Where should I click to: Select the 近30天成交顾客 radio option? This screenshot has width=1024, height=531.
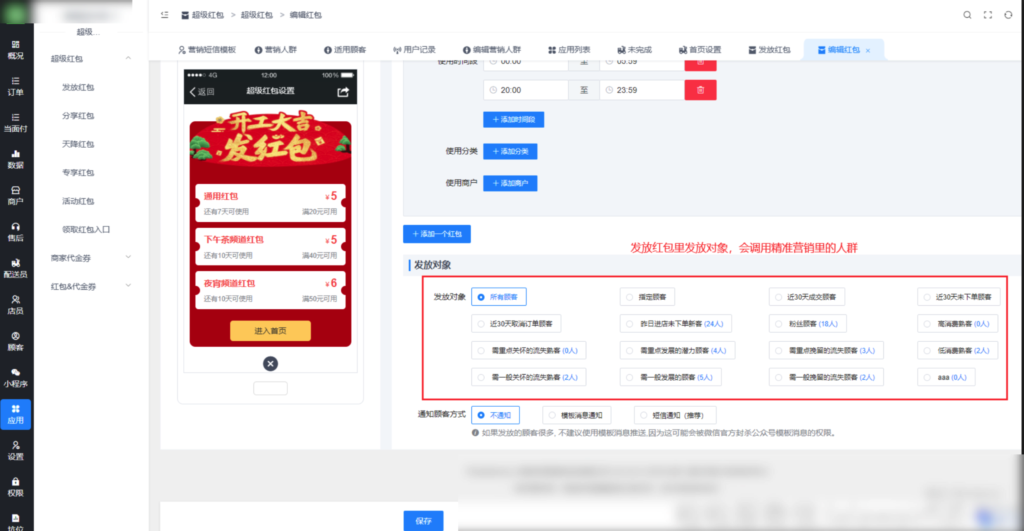pos(807,297)
